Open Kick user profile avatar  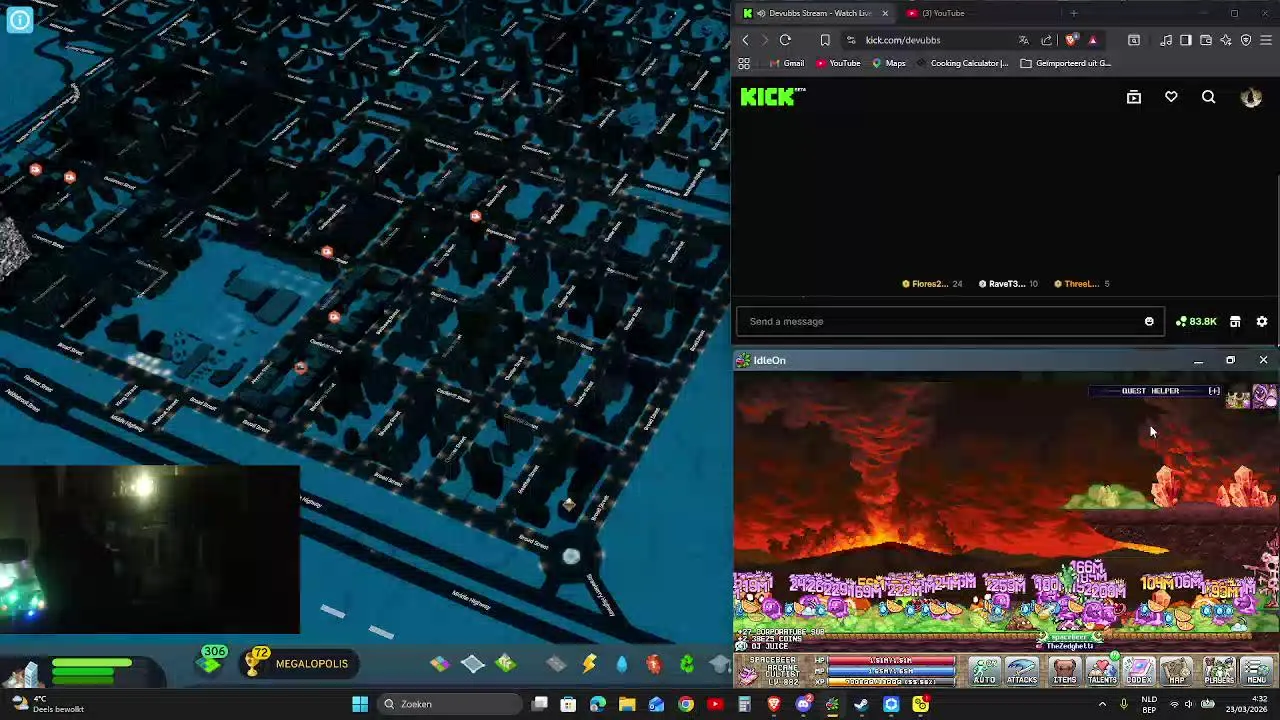click(x=1251, y=97)
